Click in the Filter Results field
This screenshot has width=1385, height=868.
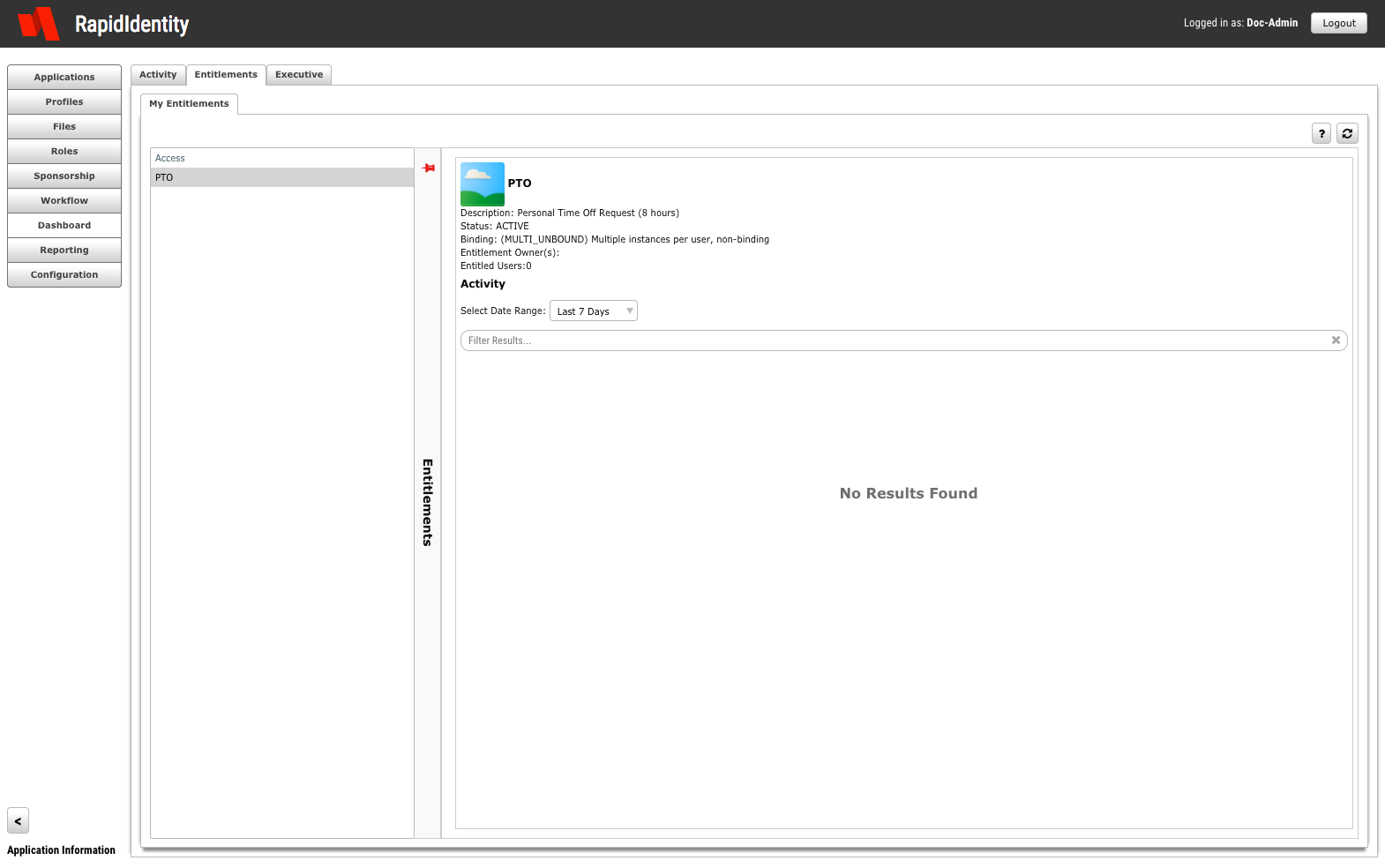click(891, 340)
